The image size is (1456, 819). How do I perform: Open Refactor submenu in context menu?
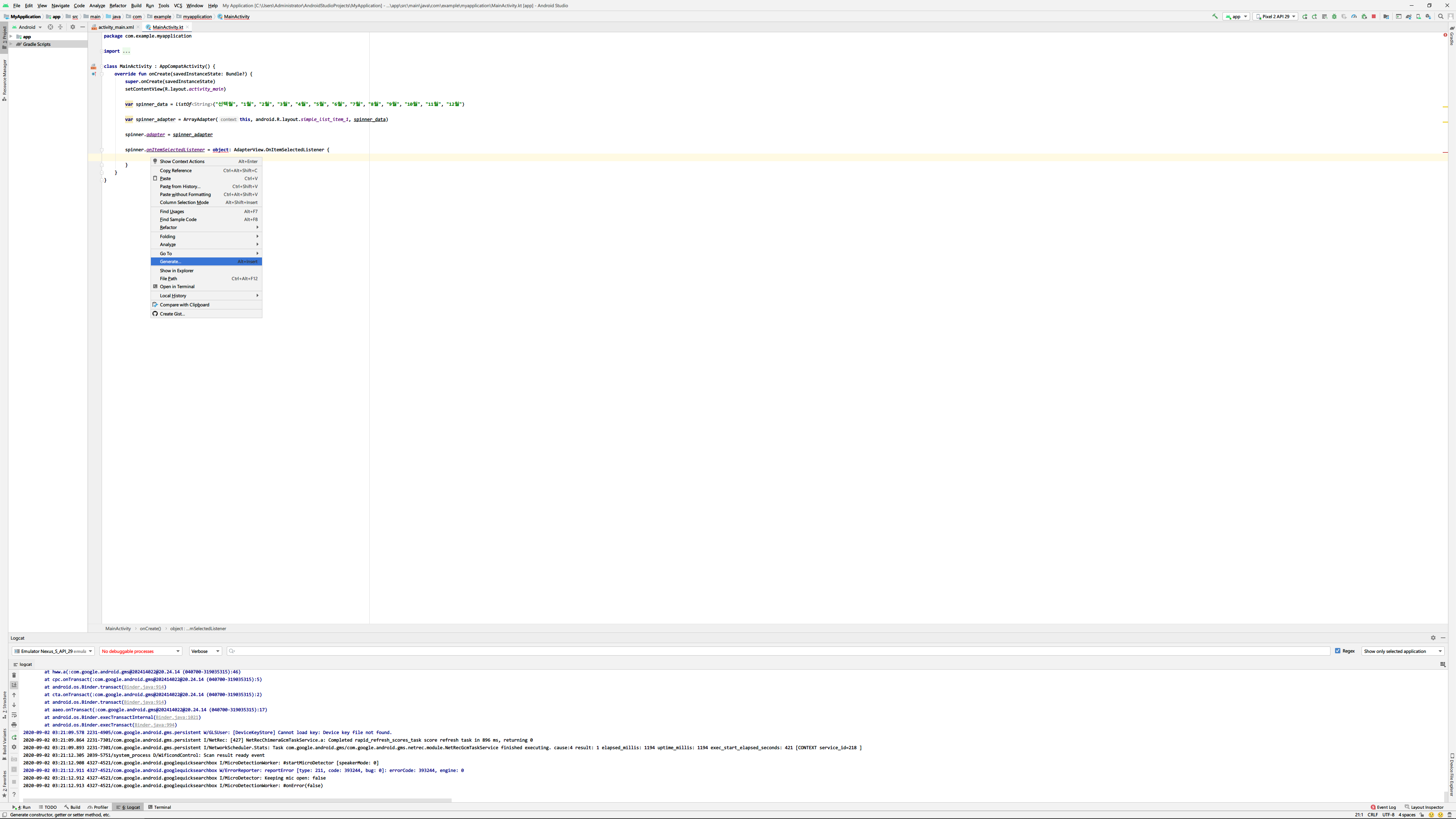pos(168,227)
